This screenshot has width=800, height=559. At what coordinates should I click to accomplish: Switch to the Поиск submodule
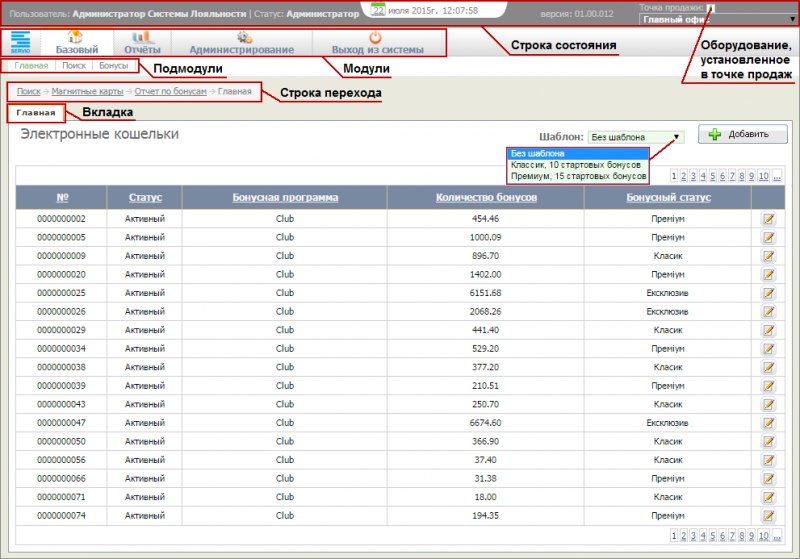click(x=73, y=65)
